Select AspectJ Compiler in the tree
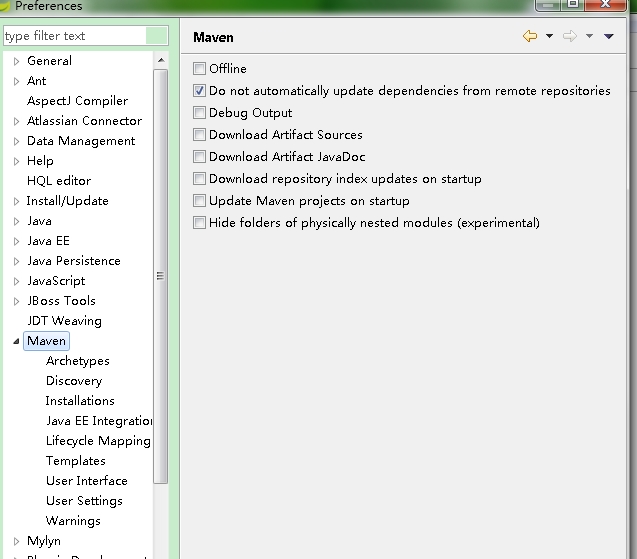 77,100
